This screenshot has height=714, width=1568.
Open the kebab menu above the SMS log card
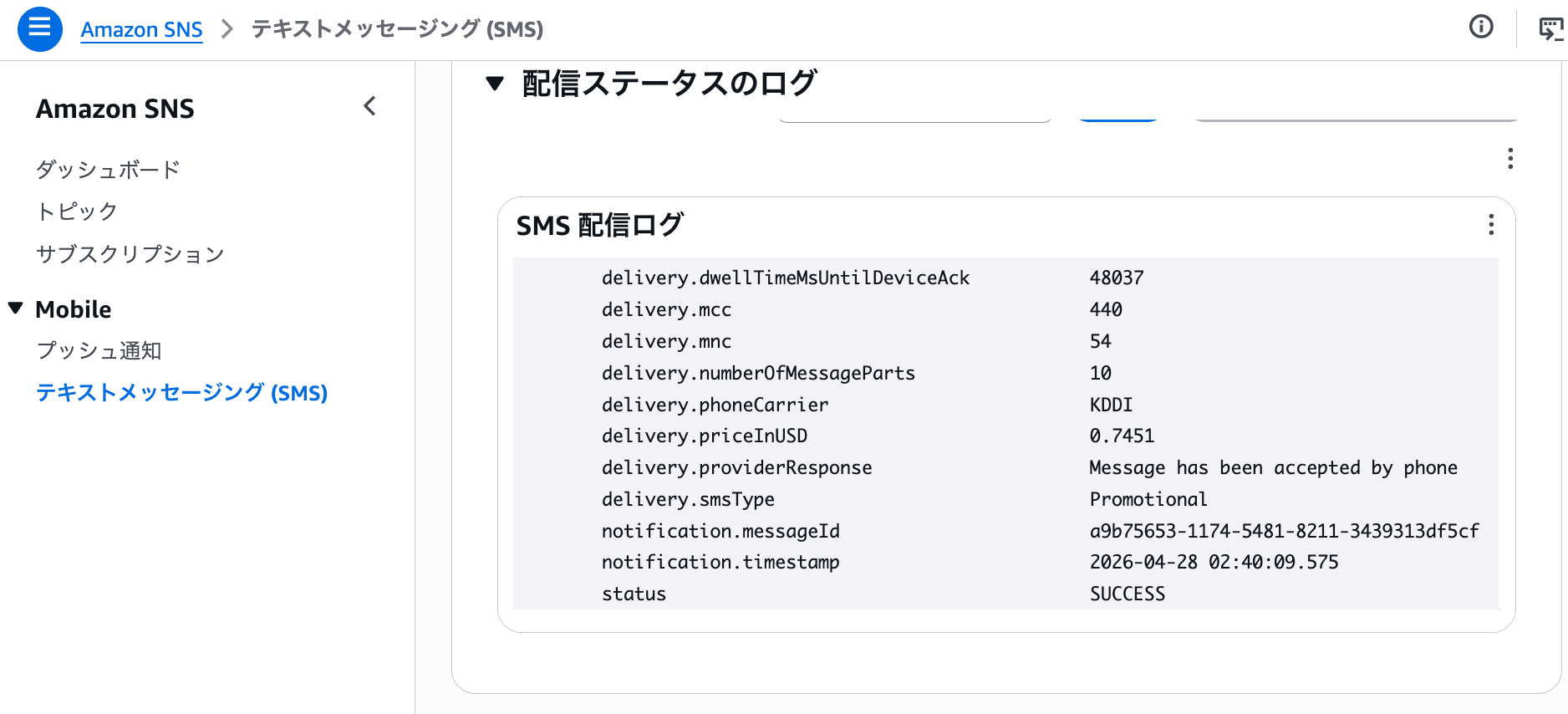1510,159
